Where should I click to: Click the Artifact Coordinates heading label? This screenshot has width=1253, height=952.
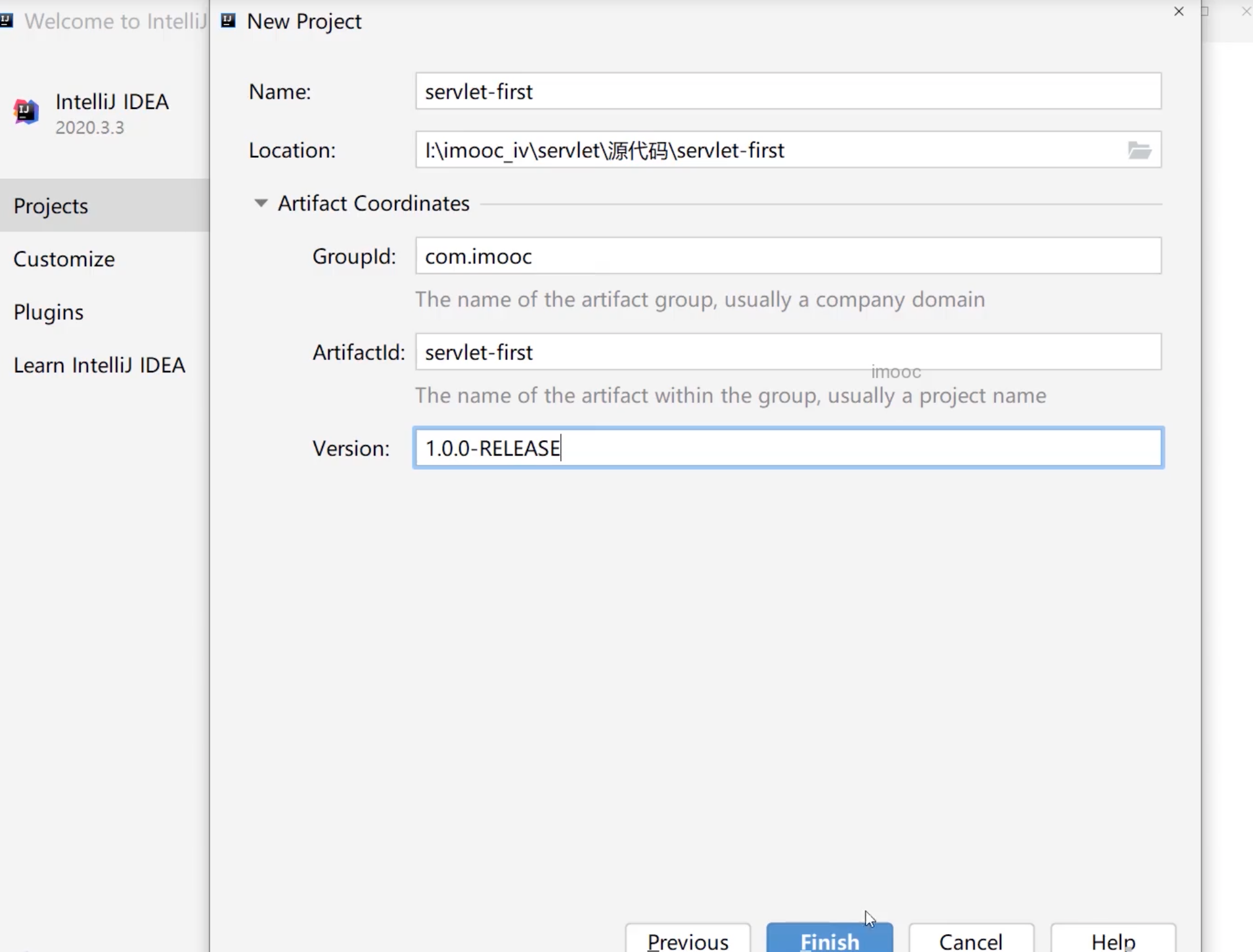pyautogui.click(x=373, y=203)
